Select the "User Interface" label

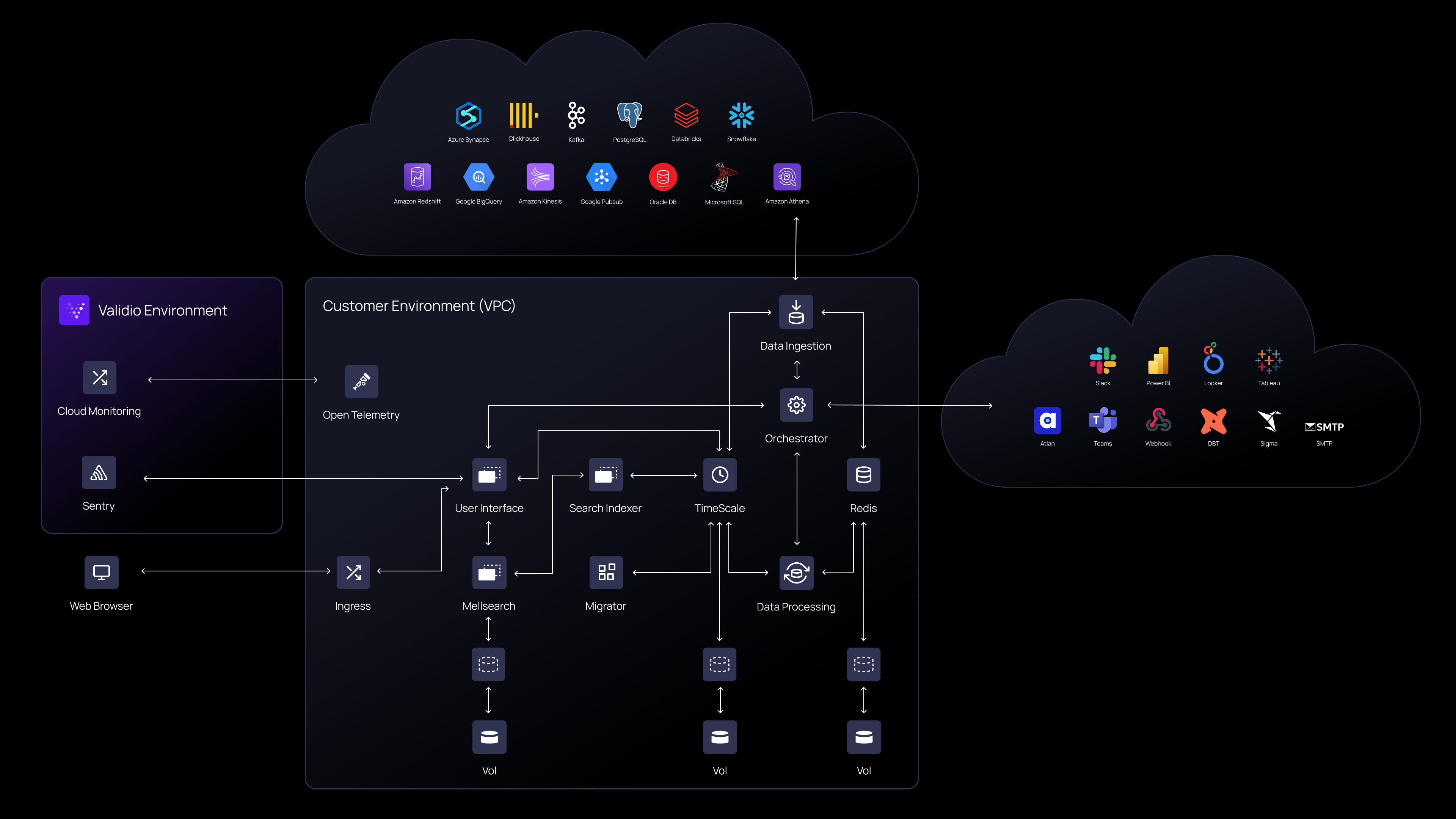point(489,508)
